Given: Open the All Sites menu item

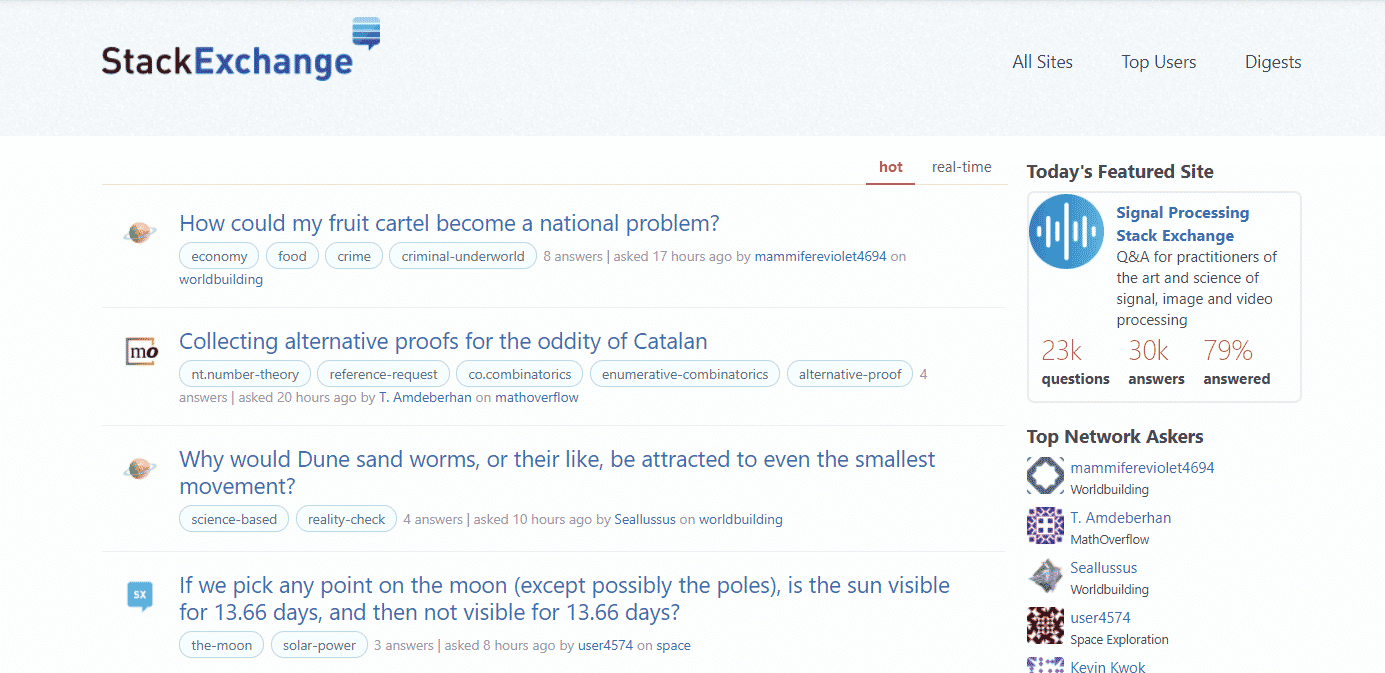Looking at the screenshot, I should coord(1042,62).
